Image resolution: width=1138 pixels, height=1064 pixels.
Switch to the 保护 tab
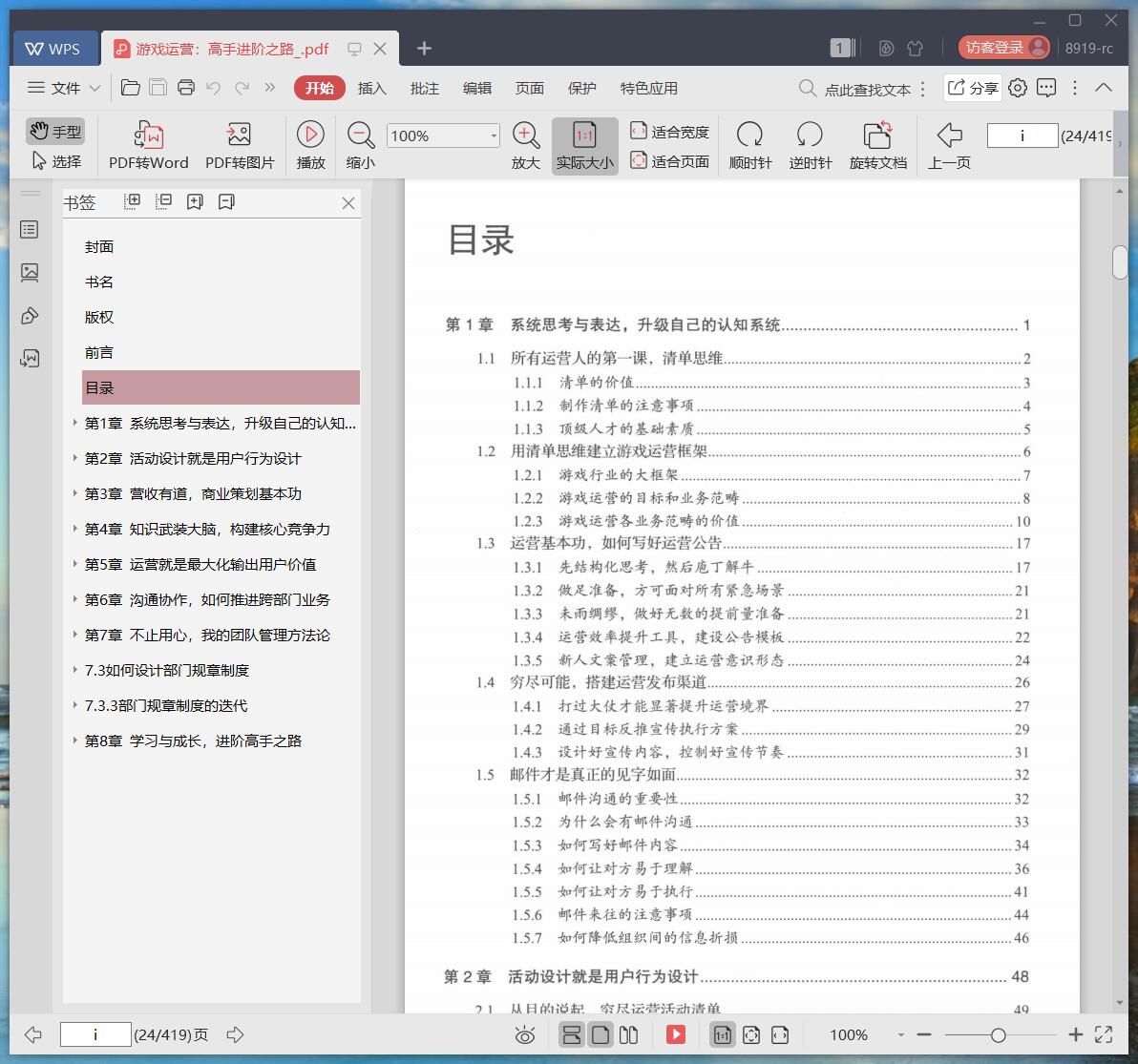tap(581, 88)
